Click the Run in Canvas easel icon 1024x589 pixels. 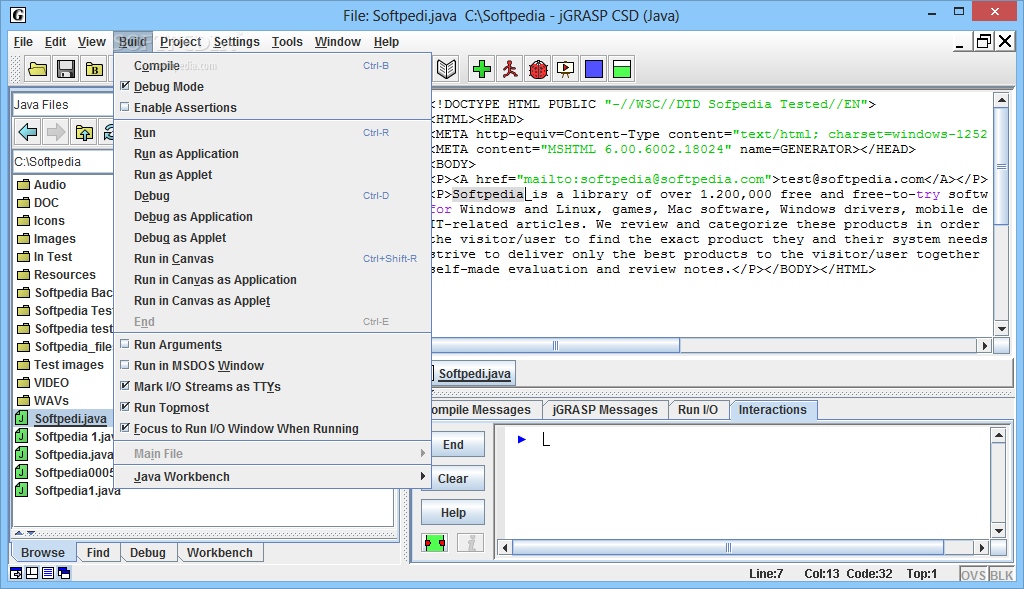tap(566, 69)
